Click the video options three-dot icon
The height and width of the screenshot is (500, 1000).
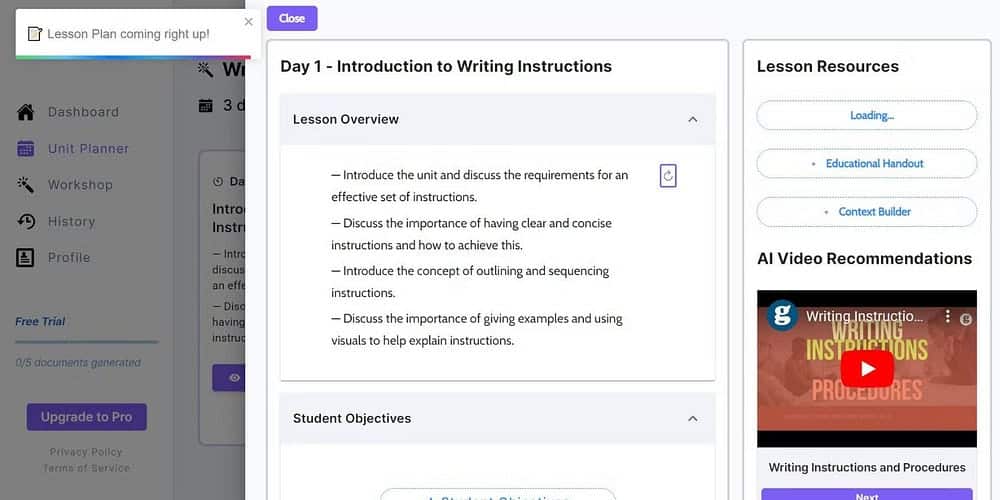coord(948,317)
